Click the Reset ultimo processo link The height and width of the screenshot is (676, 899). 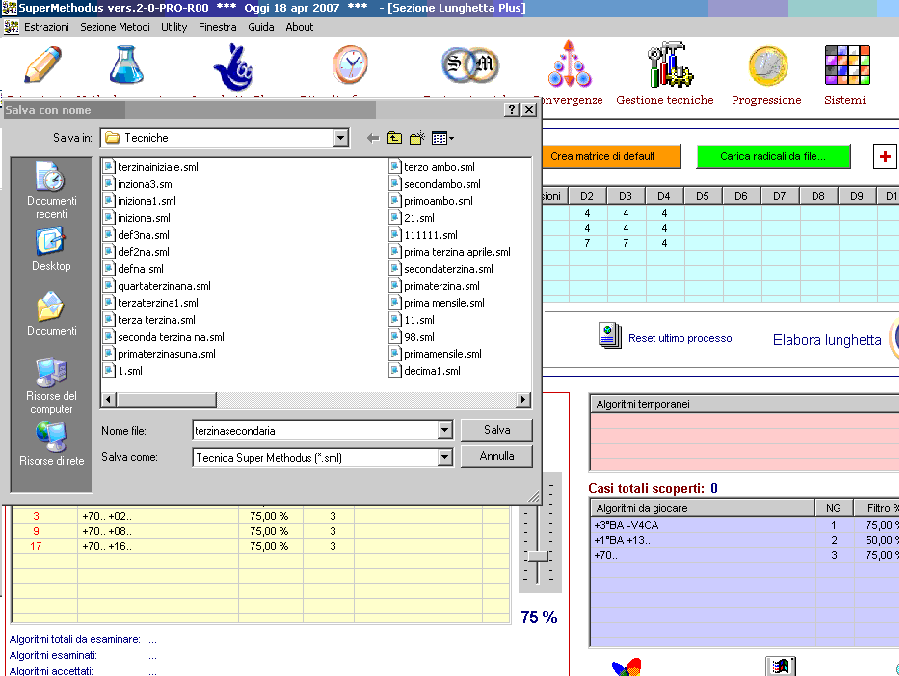[680, 338]
